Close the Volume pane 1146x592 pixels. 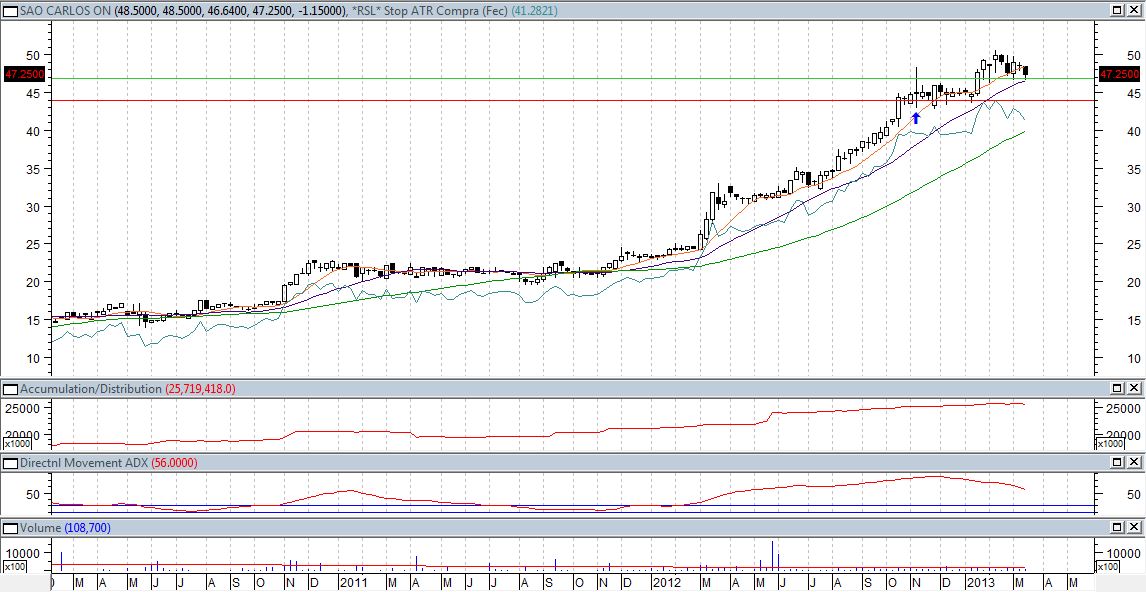[1134, 527]
